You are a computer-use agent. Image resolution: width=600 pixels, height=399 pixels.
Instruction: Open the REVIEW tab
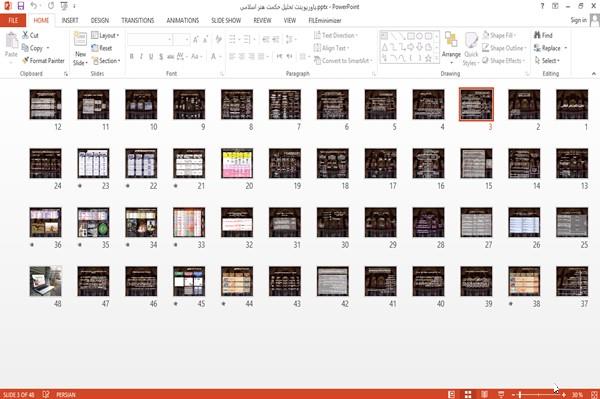262,20
